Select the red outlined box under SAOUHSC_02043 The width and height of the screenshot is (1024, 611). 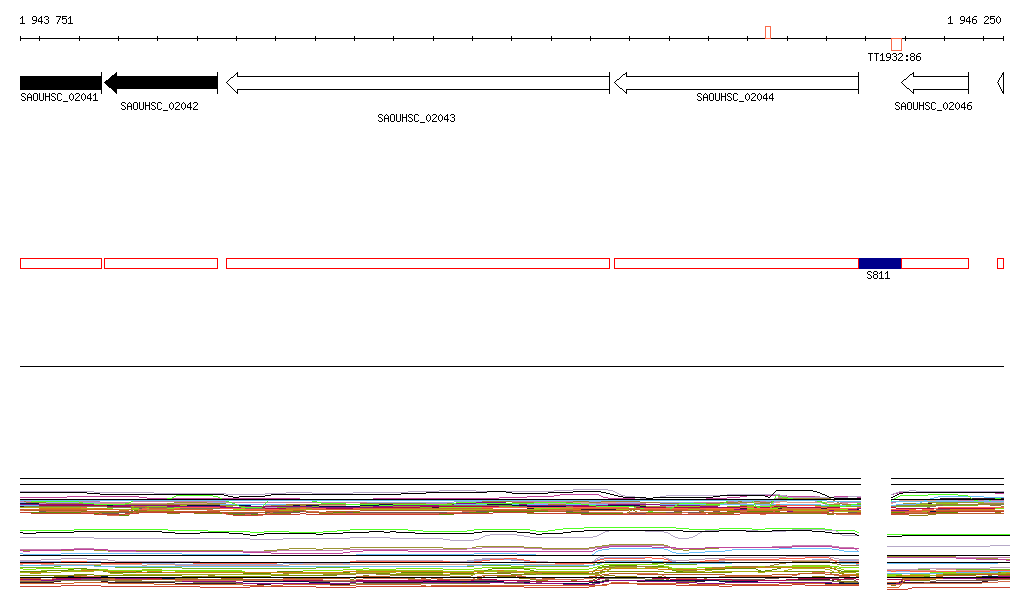418,263
